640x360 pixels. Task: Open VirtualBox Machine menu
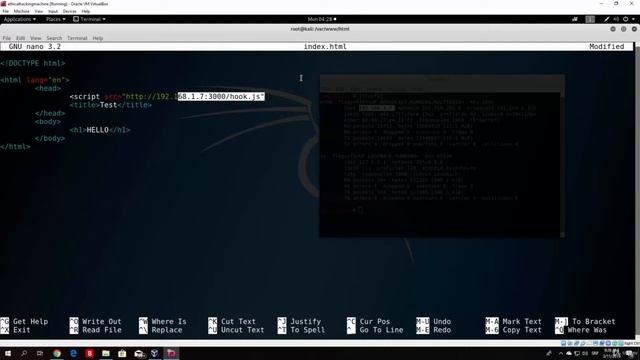[x=22, y=11]
